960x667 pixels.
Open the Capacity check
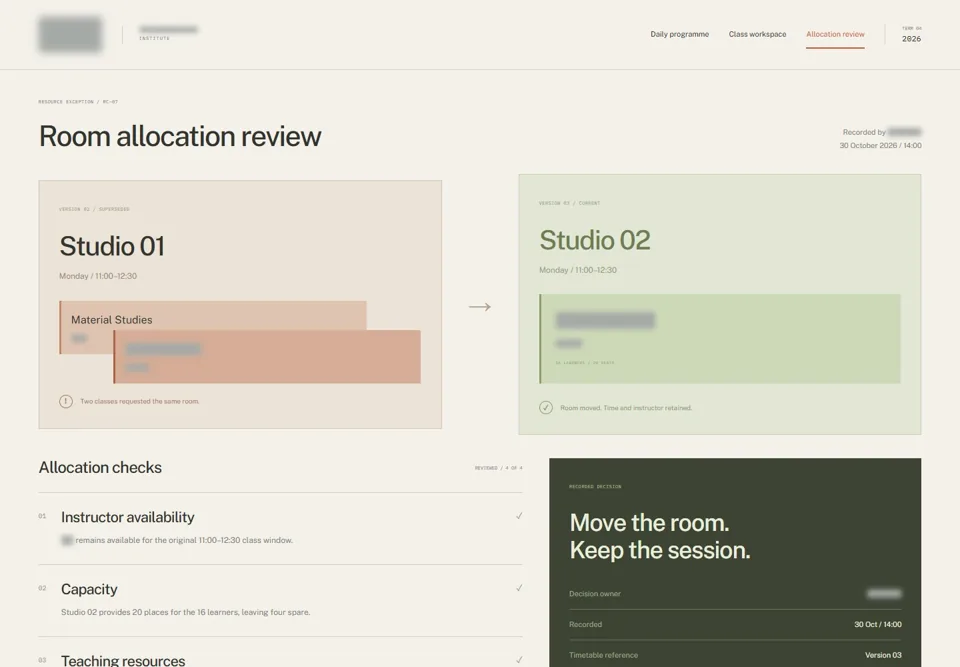point(89,589)
